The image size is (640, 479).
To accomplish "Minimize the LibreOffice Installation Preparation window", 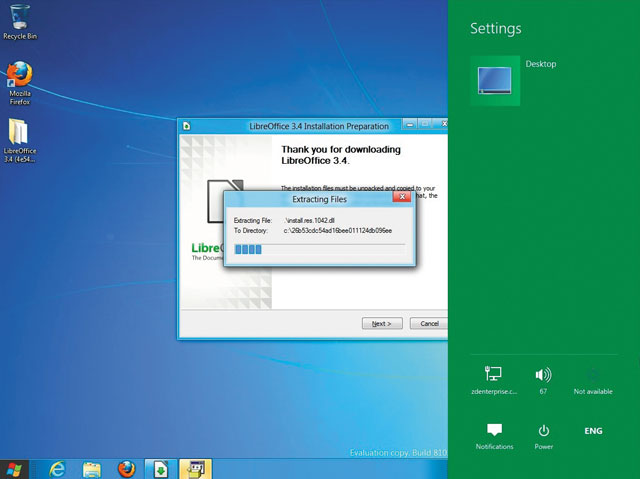I will [x=409, y=124].
